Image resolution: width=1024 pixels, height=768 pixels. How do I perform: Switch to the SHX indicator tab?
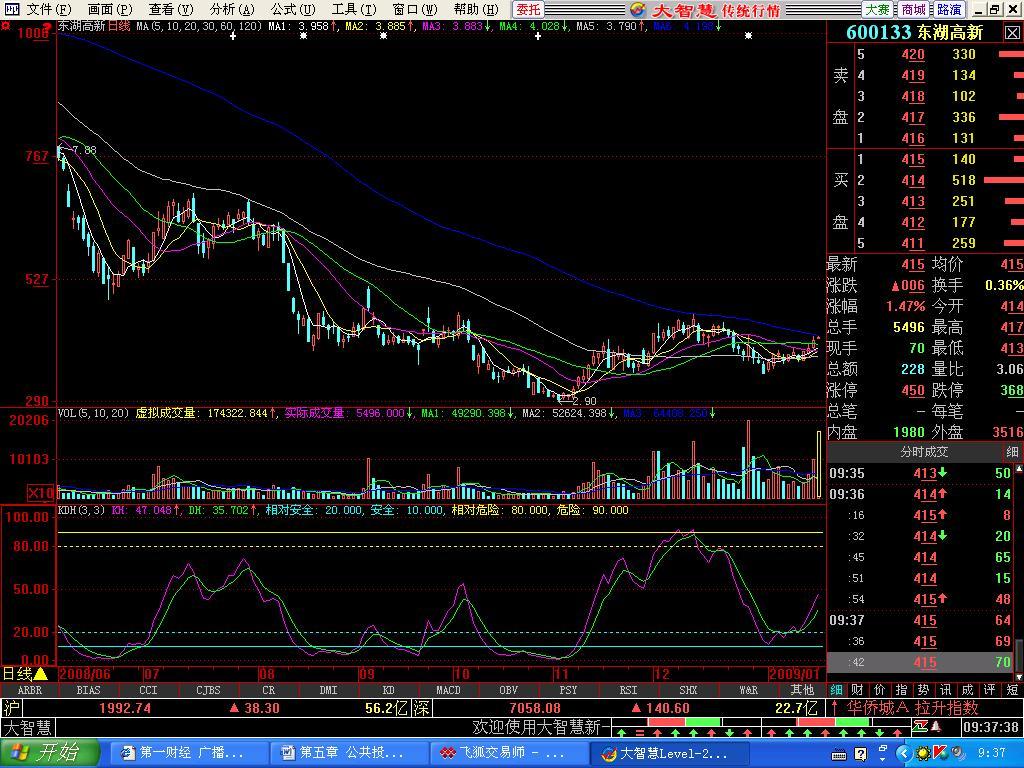coord(688,690)
